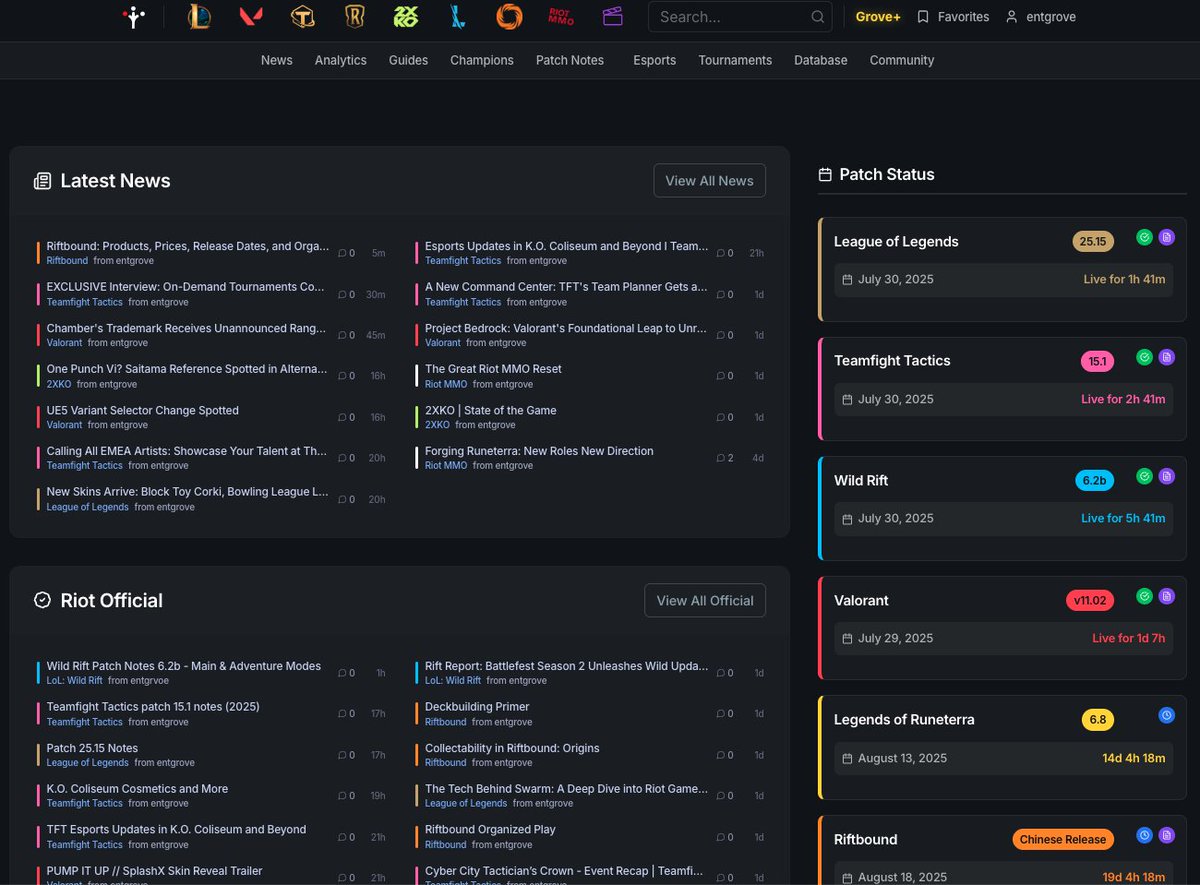This screenshot has height=885, width=1200.
Task: Open purple patch notes icon for League of Legends
Action: (x=1167, y=238)
